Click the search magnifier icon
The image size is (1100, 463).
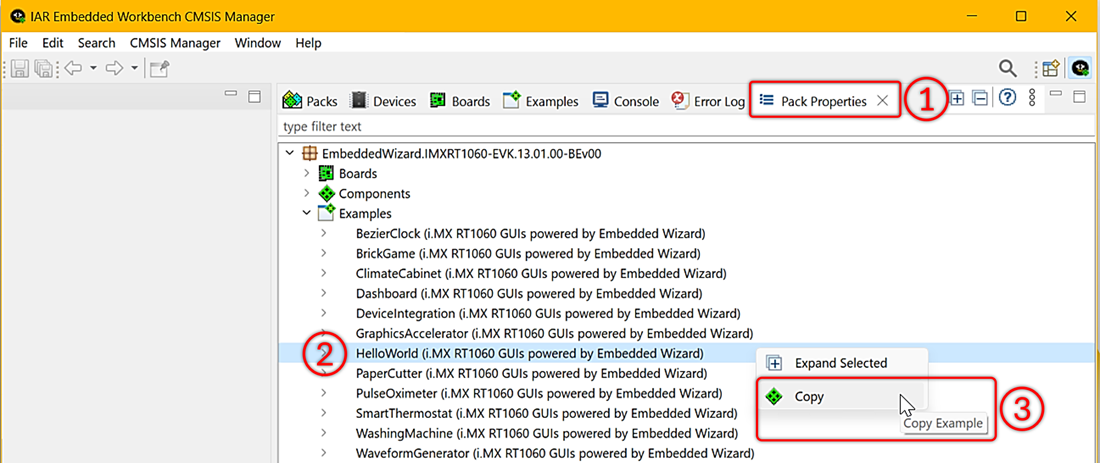pos(1008,68)
